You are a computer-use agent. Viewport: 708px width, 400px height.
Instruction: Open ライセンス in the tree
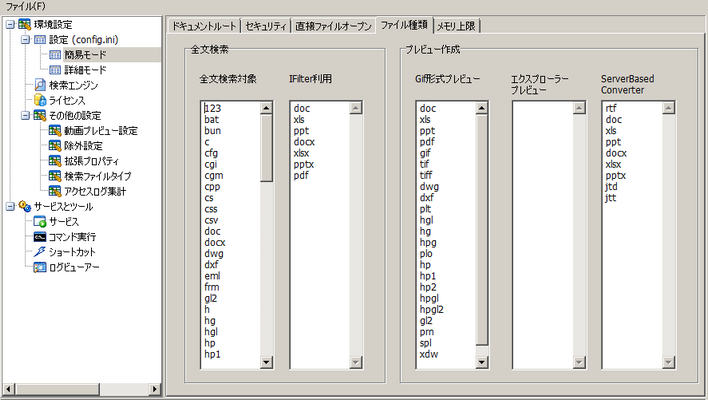pos(67,100)
